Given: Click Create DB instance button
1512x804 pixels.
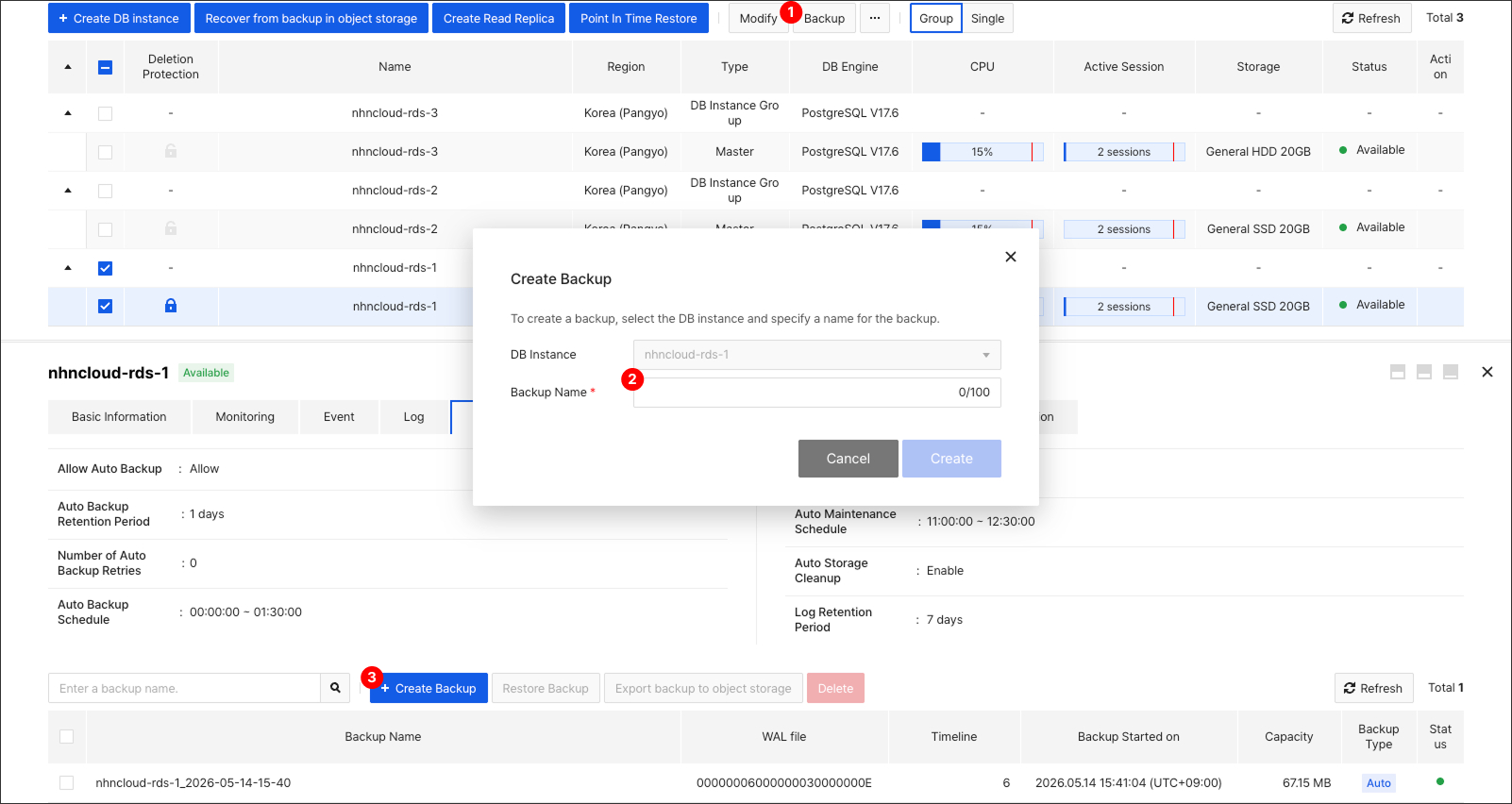Looking at the screenshot, I should [x=119, y=18].
